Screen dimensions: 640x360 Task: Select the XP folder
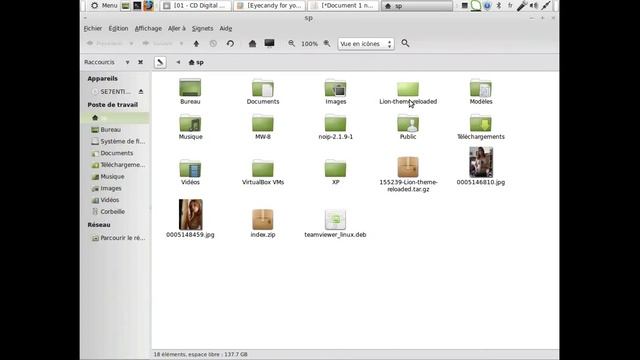click(336, 168)
